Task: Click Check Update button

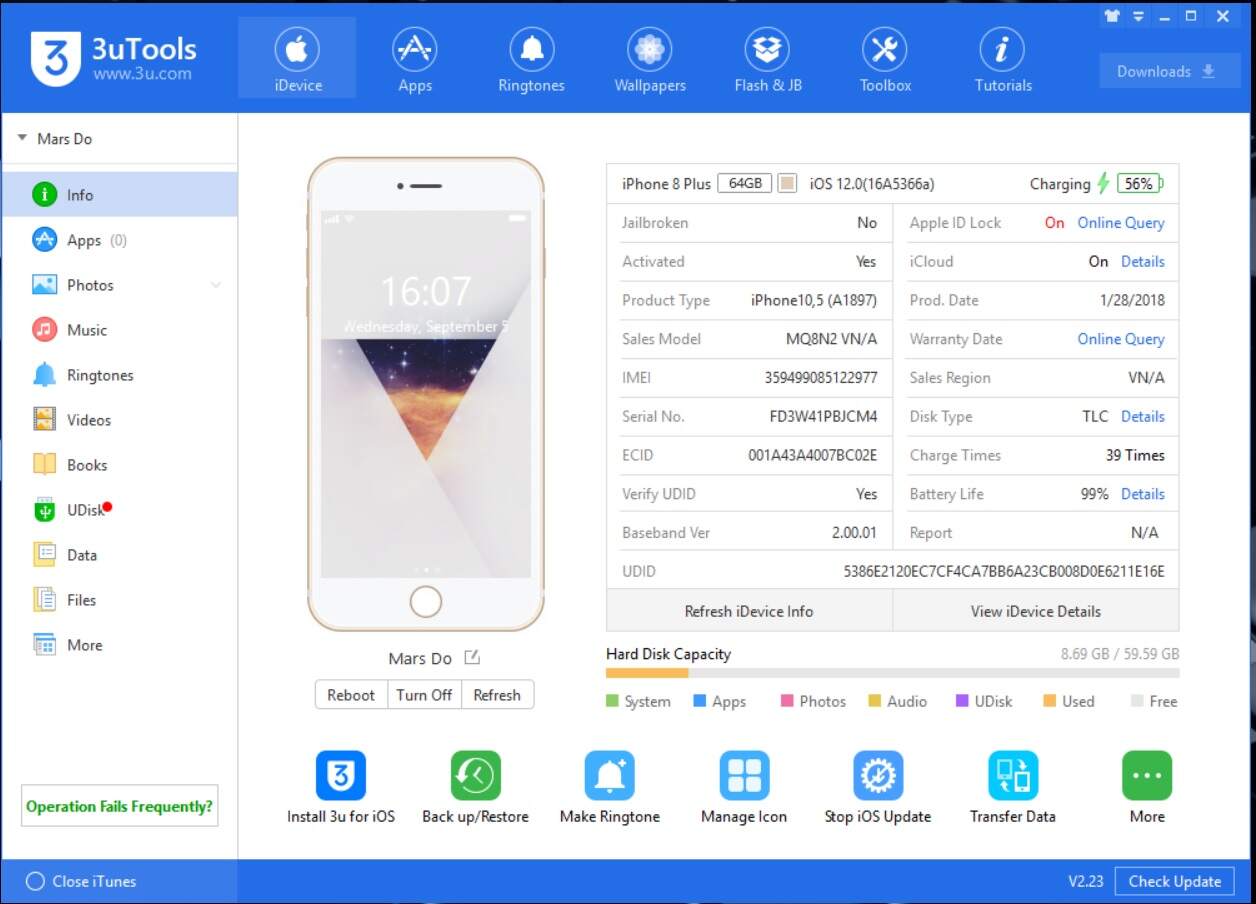Action: [1175, 881]
